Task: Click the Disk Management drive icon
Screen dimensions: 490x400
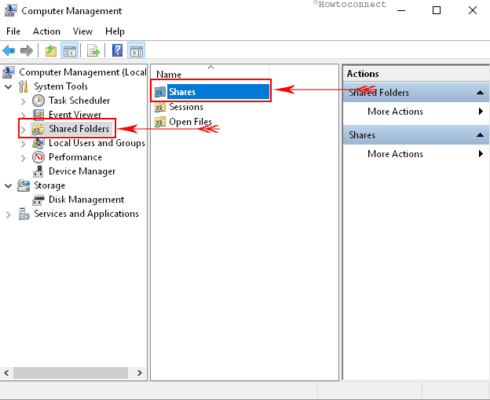Action: pyautogui.click(x=38, y=200)
